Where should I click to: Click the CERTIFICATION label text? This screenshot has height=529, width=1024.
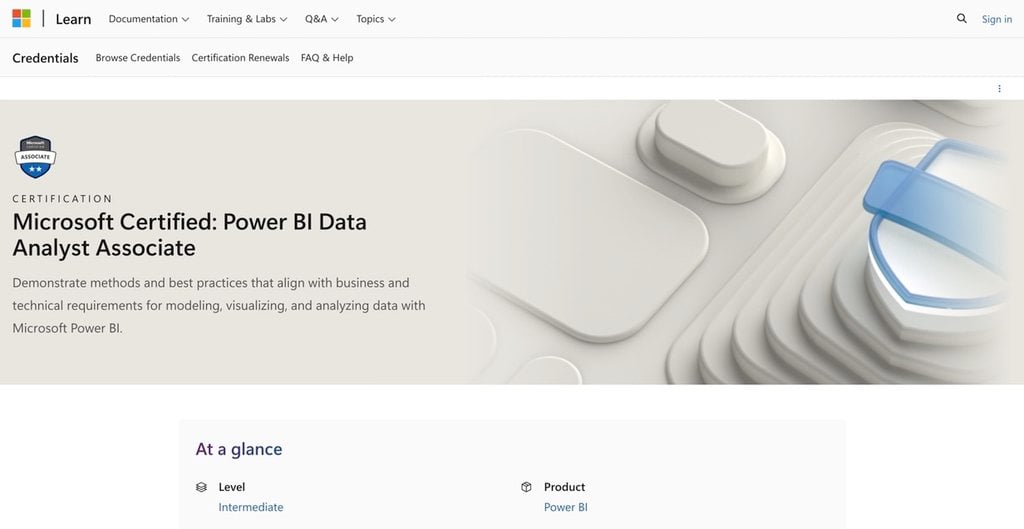click(63, 199)
